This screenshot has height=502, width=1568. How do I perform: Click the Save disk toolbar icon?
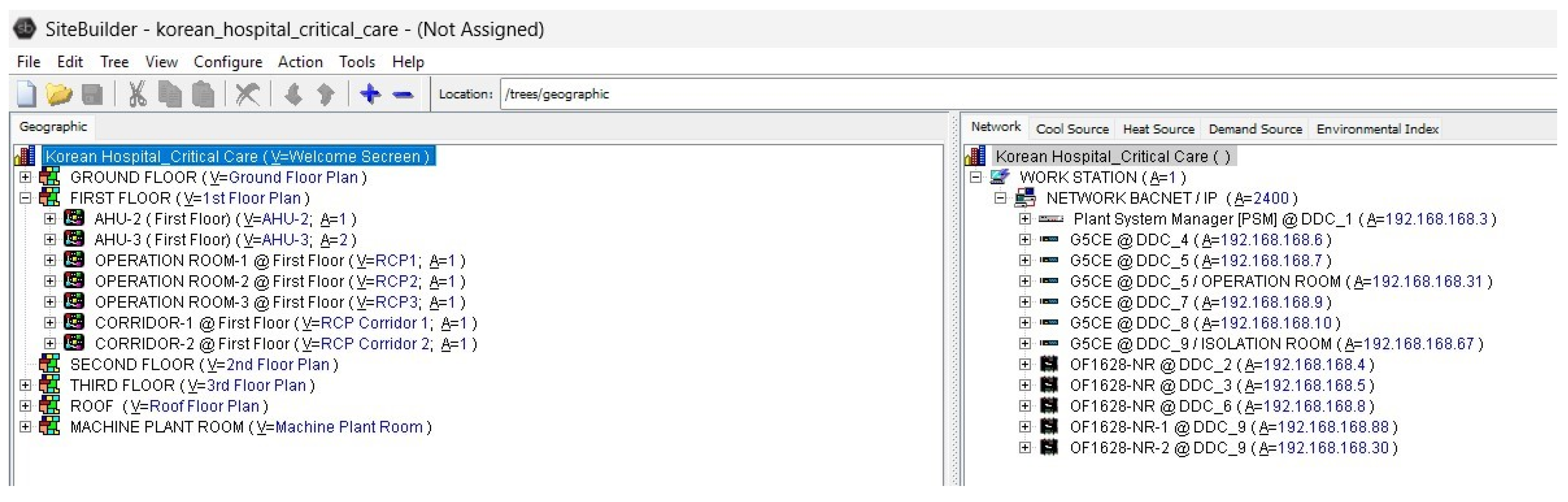click(92, 95)
